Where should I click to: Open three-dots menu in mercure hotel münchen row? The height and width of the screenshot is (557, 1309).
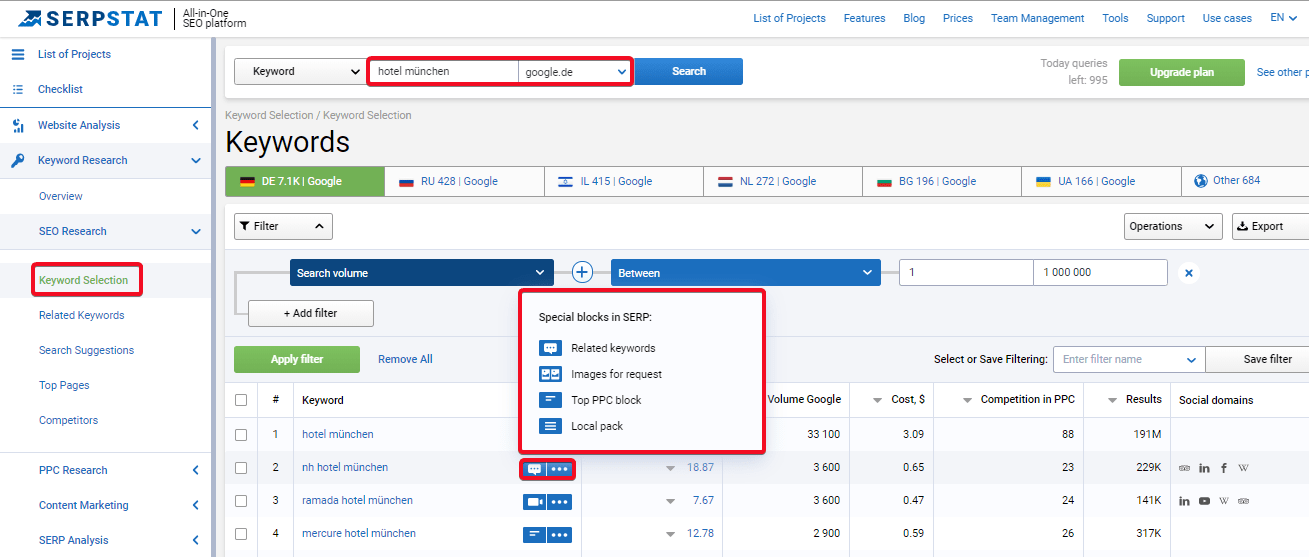click(x=560, y=534)
